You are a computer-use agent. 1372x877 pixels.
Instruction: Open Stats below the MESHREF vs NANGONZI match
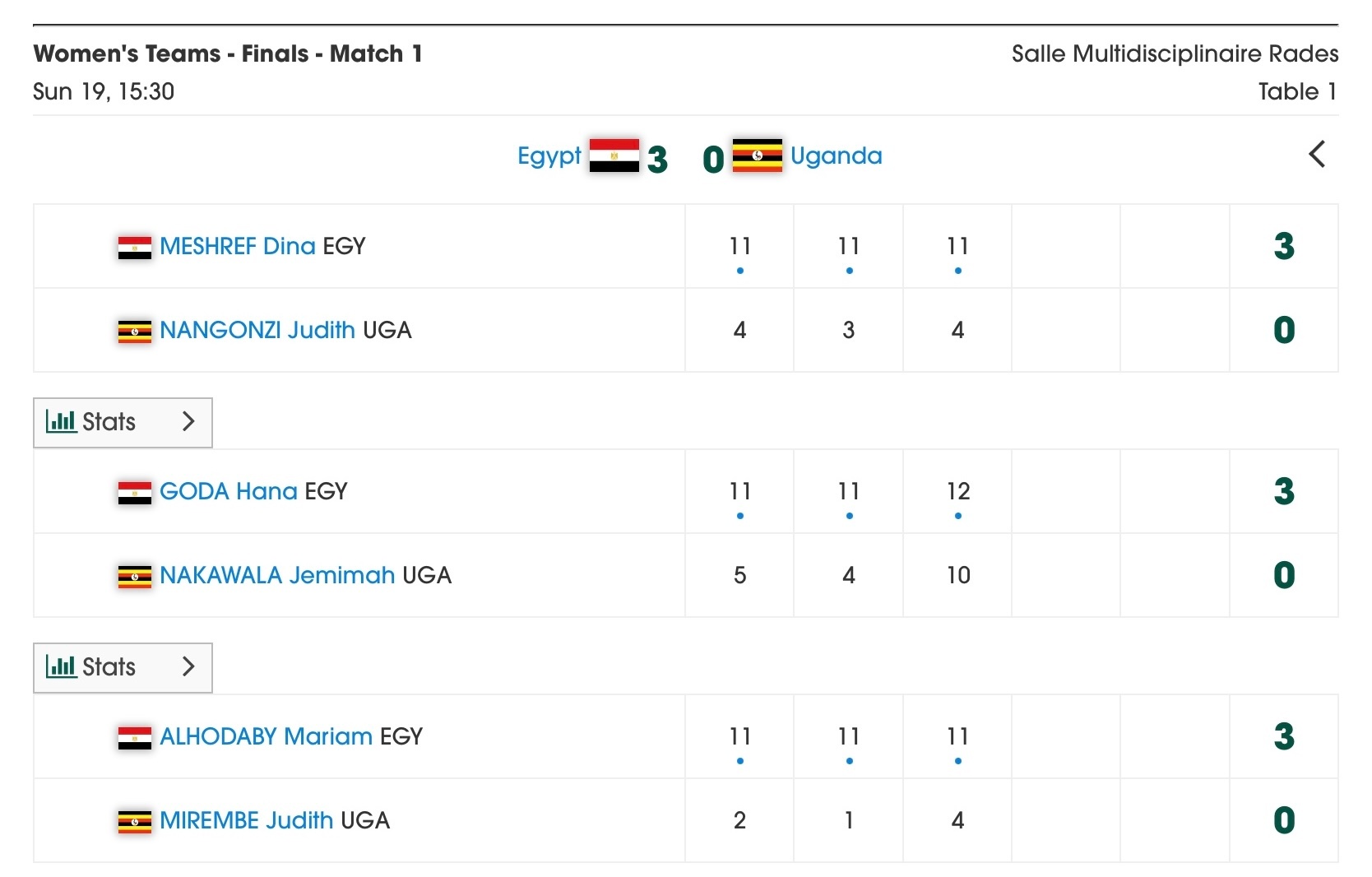click(123, 423)
